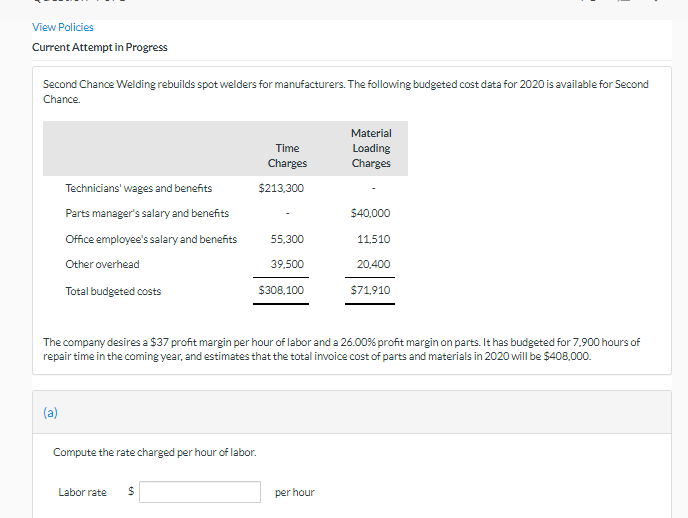This screenshot has height=518, width=688.
Task: Click the Current Attempt in Progress heading
Action: pos(100,47)
